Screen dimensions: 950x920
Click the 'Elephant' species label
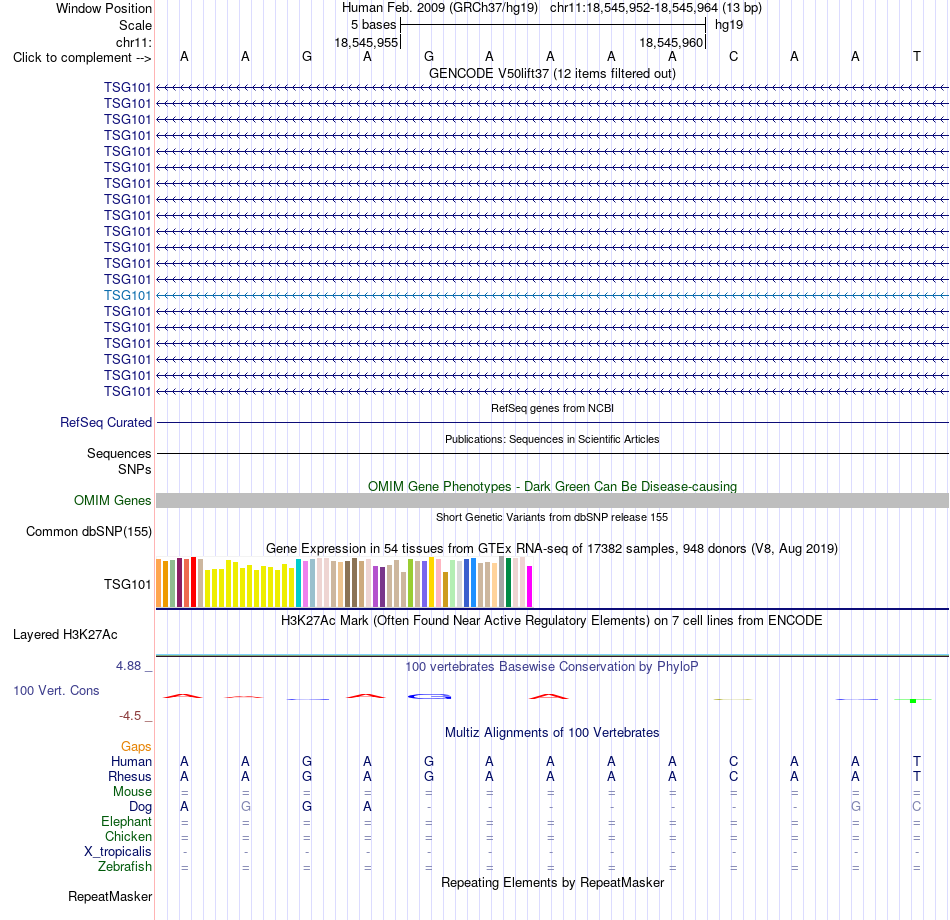point(126,821)
